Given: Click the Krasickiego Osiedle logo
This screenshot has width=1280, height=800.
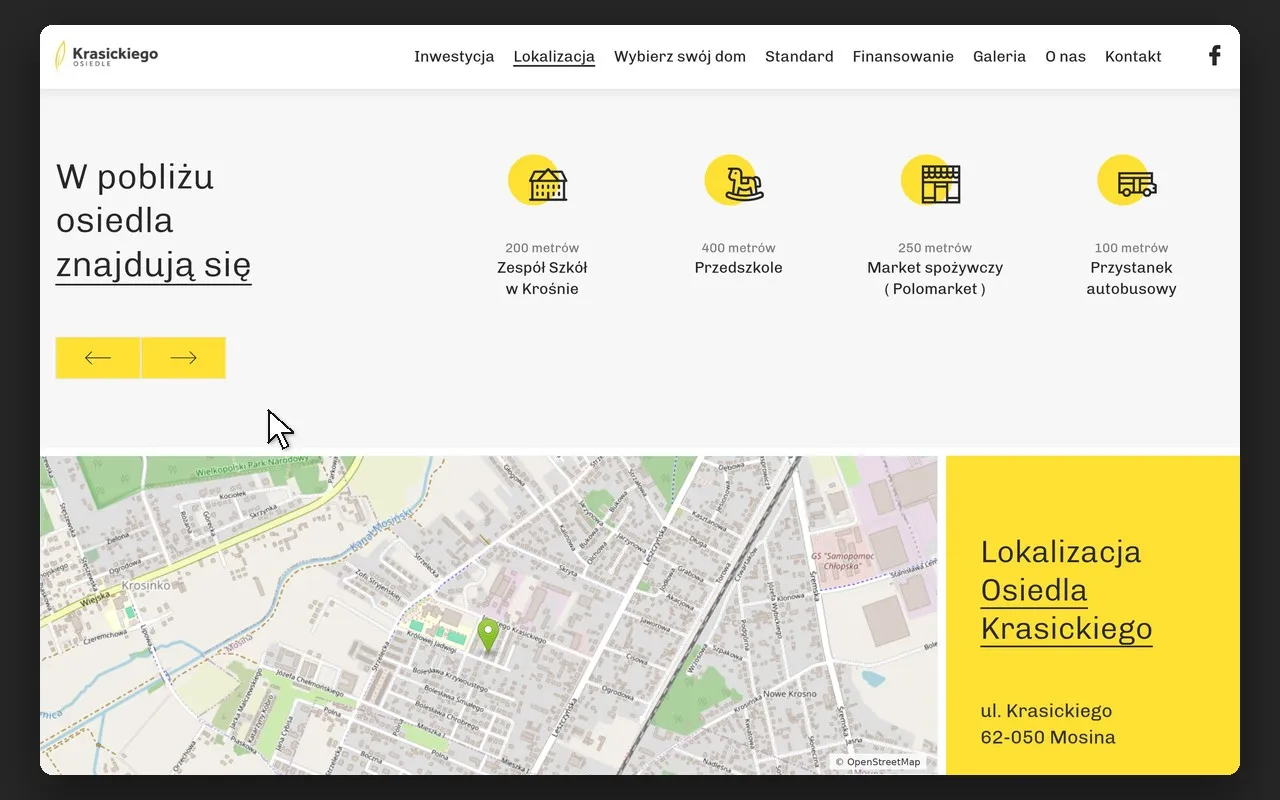Looking at the screenshot, I should tap(106, 55).
